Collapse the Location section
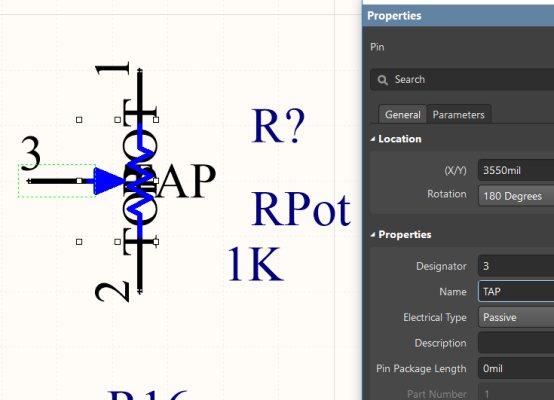The width and height of the screenshot is (554, 400). pos(373,139)
